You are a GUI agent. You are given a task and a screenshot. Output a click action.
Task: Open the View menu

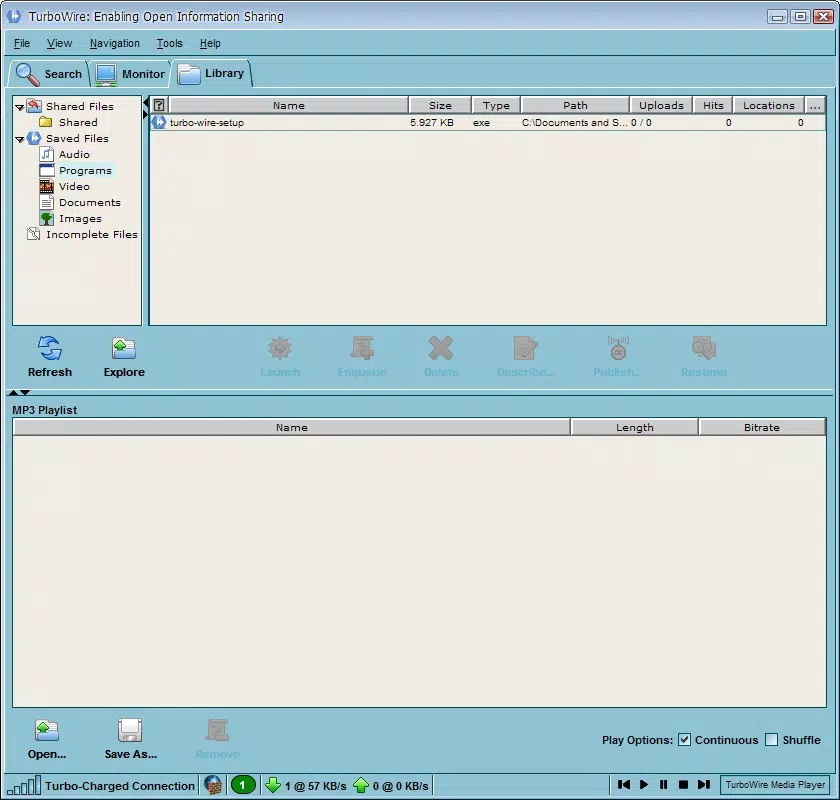coord(59,43)
